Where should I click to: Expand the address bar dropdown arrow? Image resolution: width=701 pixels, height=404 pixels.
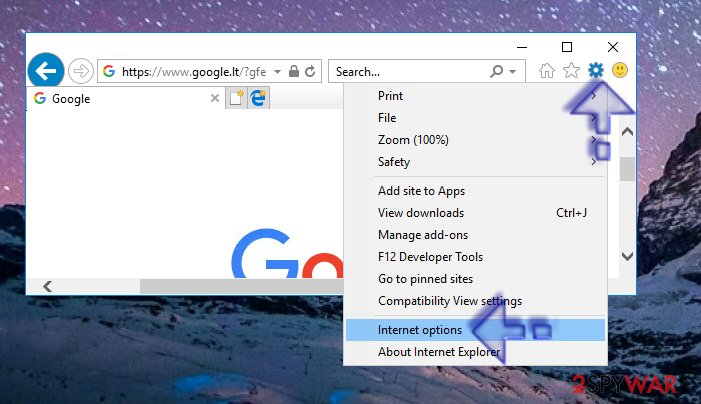click(278, 72)
